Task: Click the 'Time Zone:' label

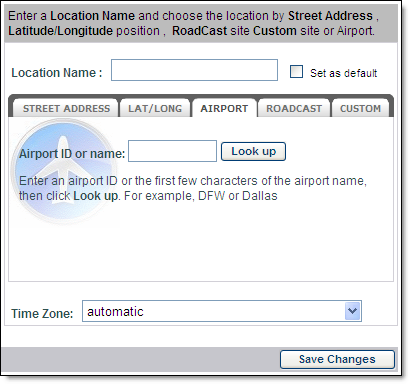Action: (x=42, y=313)
